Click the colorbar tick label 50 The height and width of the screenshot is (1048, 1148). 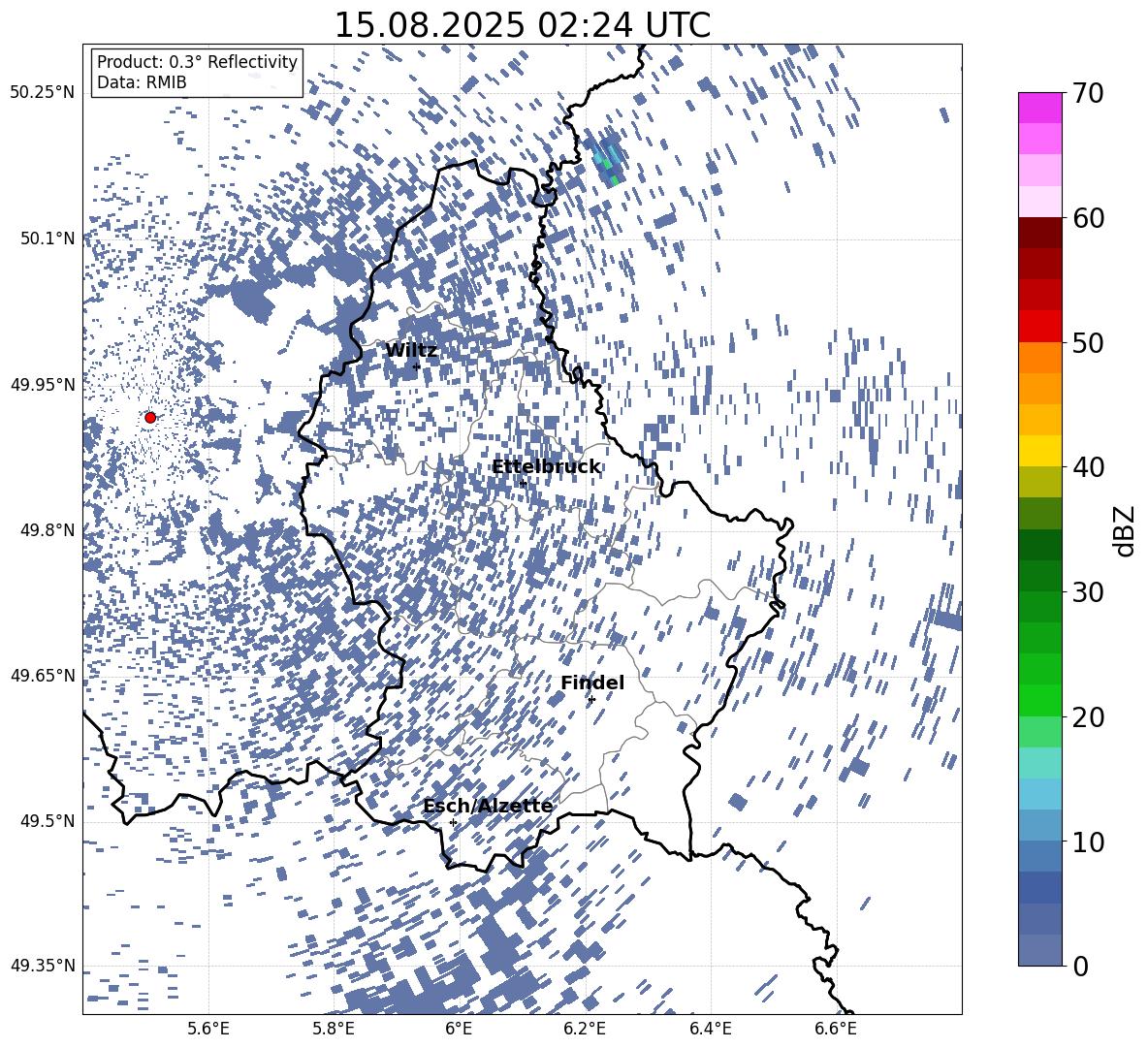point(1088,342)
